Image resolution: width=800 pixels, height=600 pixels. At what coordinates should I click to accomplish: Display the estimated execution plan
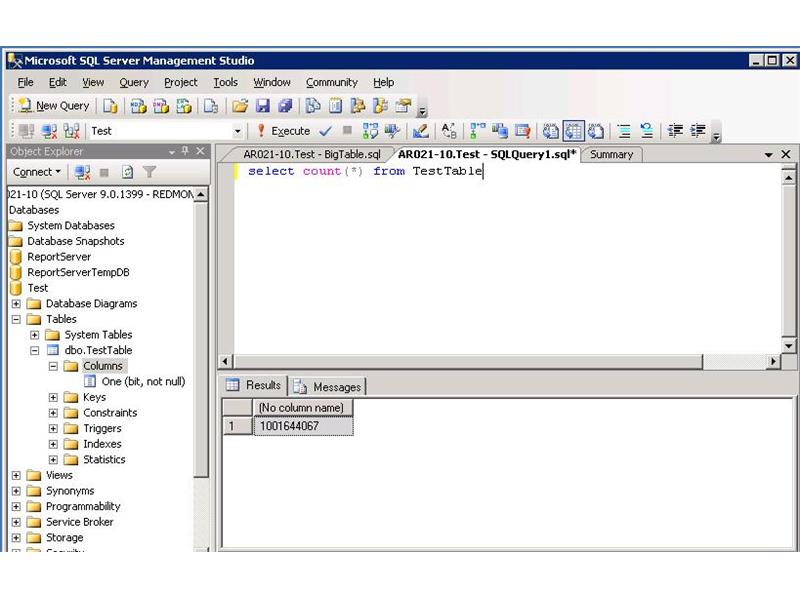[x=371, y=131]
